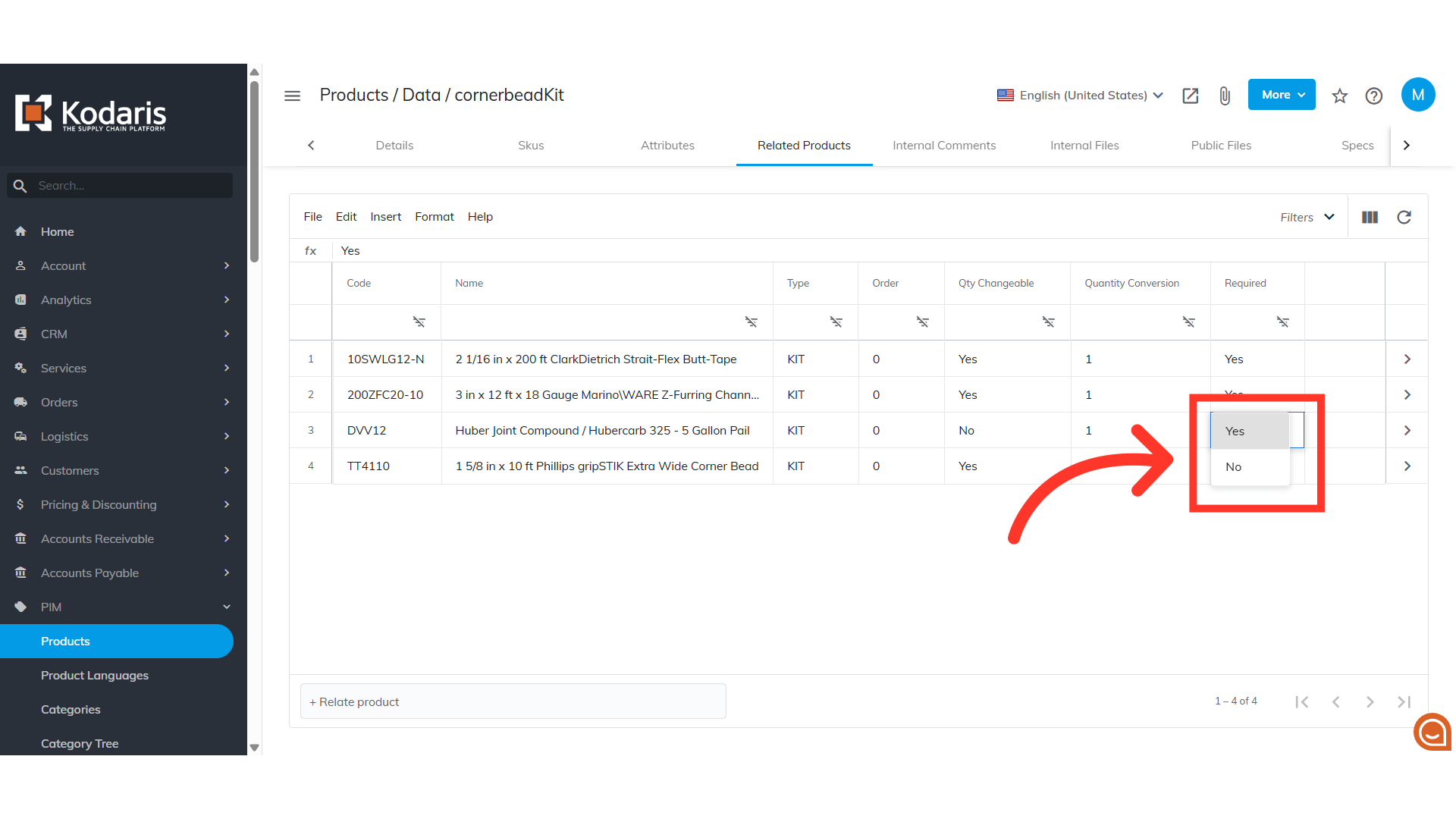Open row details arrow for DVV12
The image size is (1456, 819).
[1407, 431]
